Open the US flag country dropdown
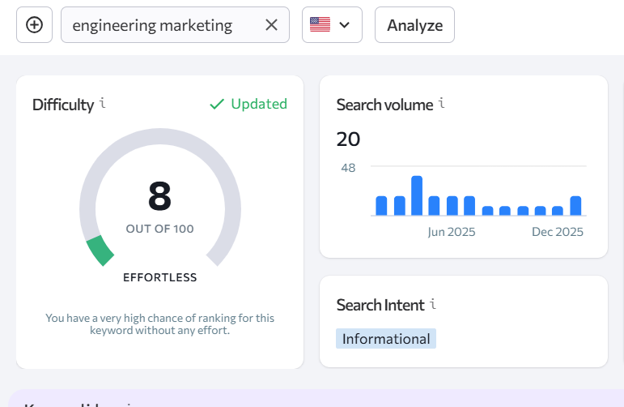 (332, 25)
